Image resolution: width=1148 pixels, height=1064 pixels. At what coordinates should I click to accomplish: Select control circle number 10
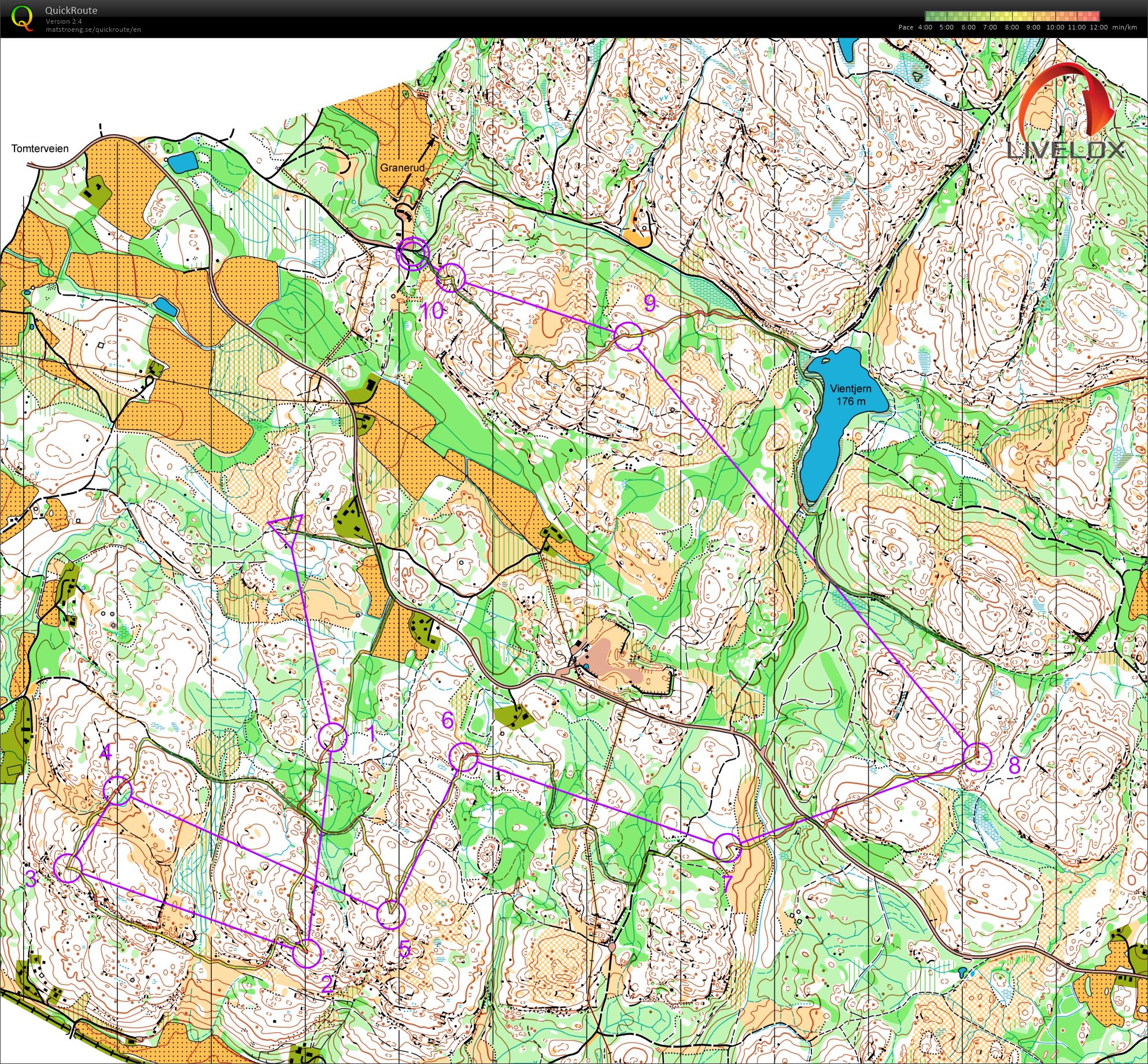(x=451, y=278)
